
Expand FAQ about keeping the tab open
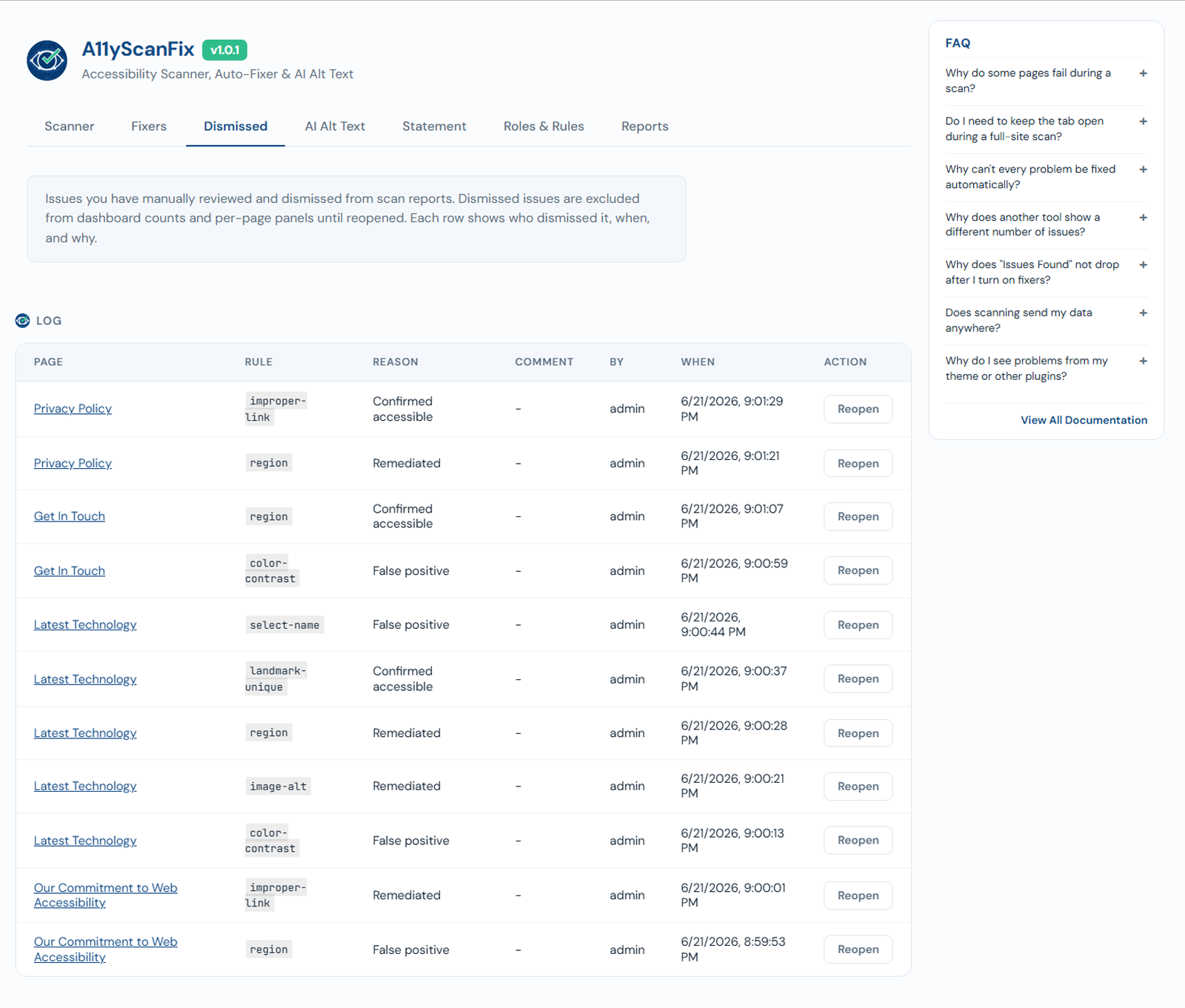[1046, 129]
